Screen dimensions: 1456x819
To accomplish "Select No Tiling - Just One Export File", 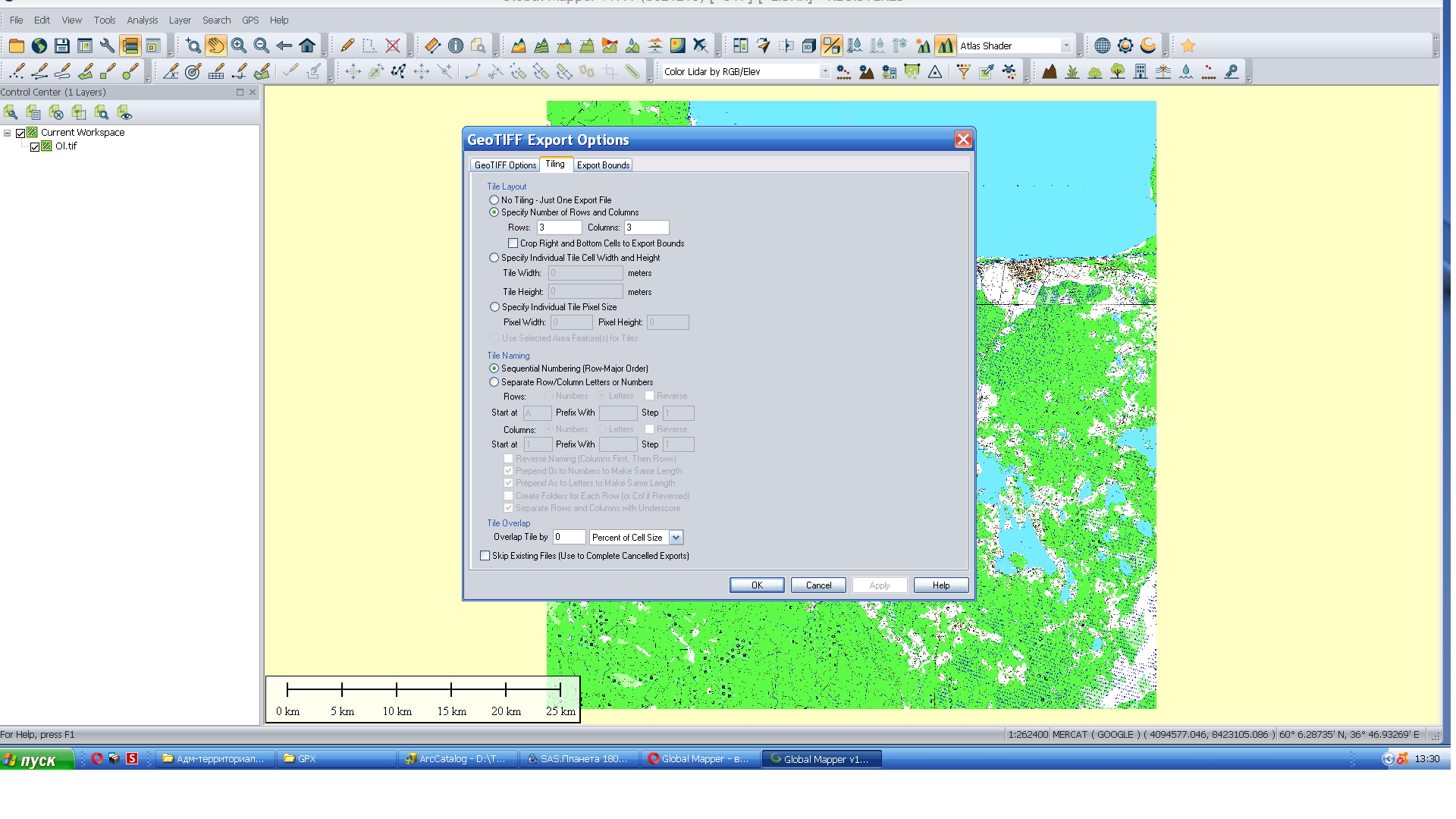I will pyautogui.click(x=494, y=200).
